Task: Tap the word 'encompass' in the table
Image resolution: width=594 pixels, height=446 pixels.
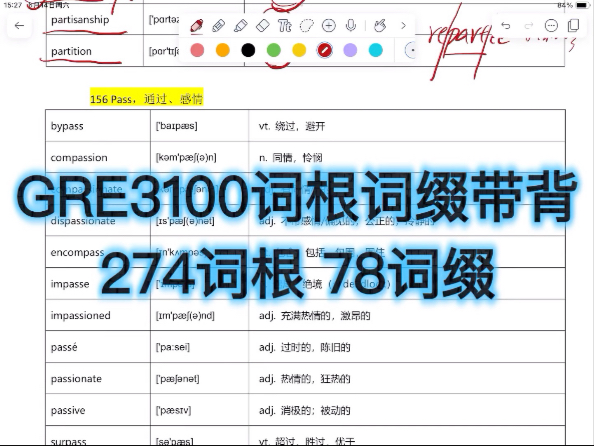Action: tap(77, 253)
